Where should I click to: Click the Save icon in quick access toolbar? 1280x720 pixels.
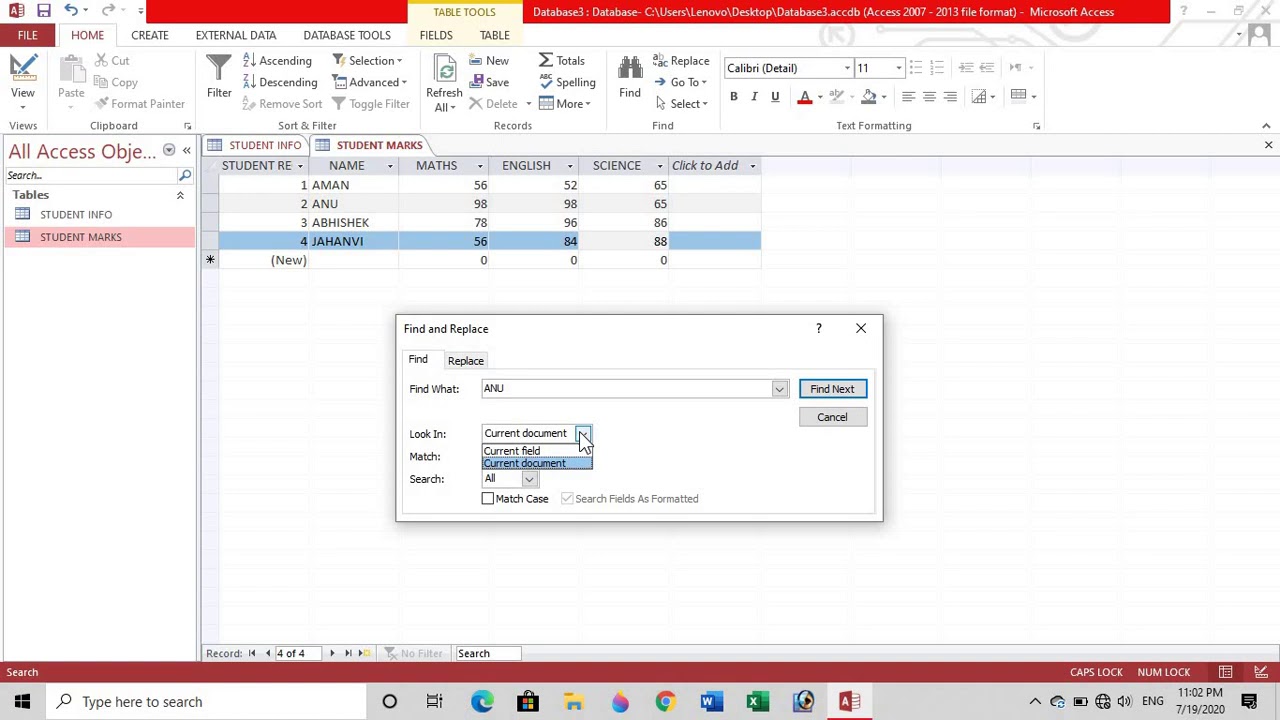pyautogui.click(x=44, y=11)
